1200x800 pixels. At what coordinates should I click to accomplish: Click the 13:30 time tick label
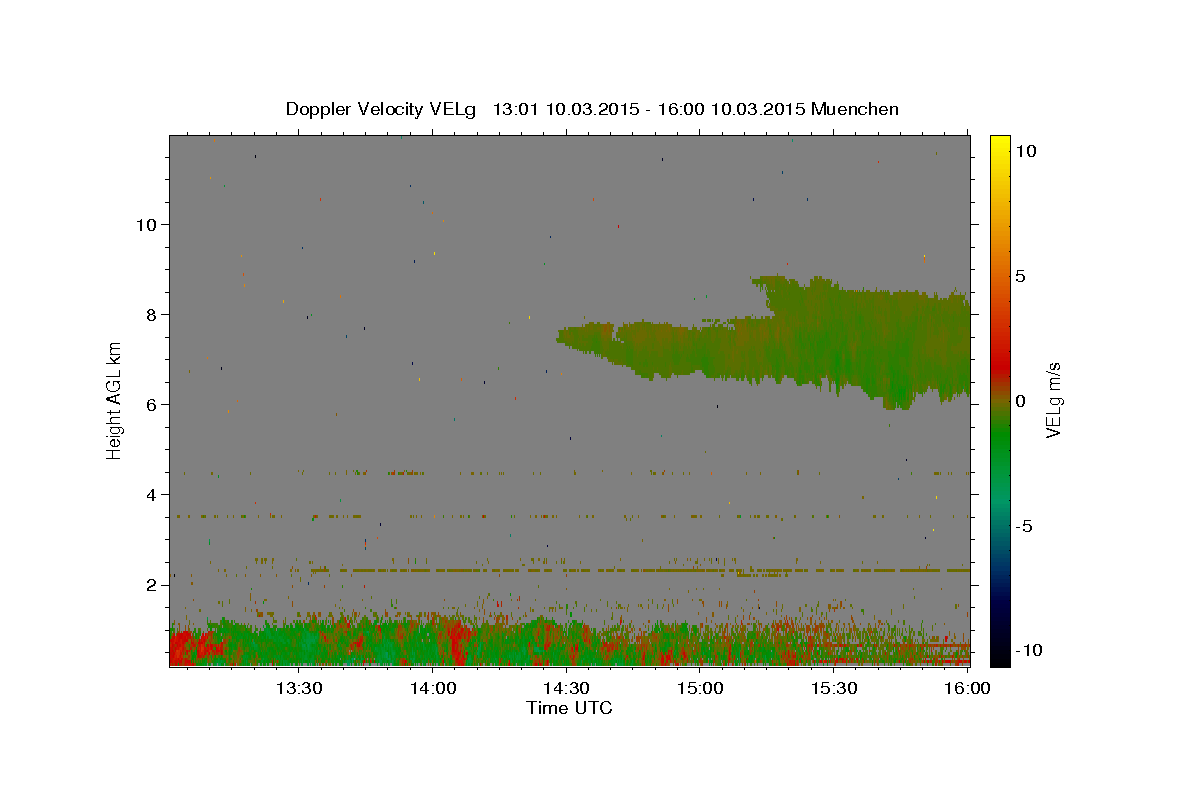click(298, 688)
